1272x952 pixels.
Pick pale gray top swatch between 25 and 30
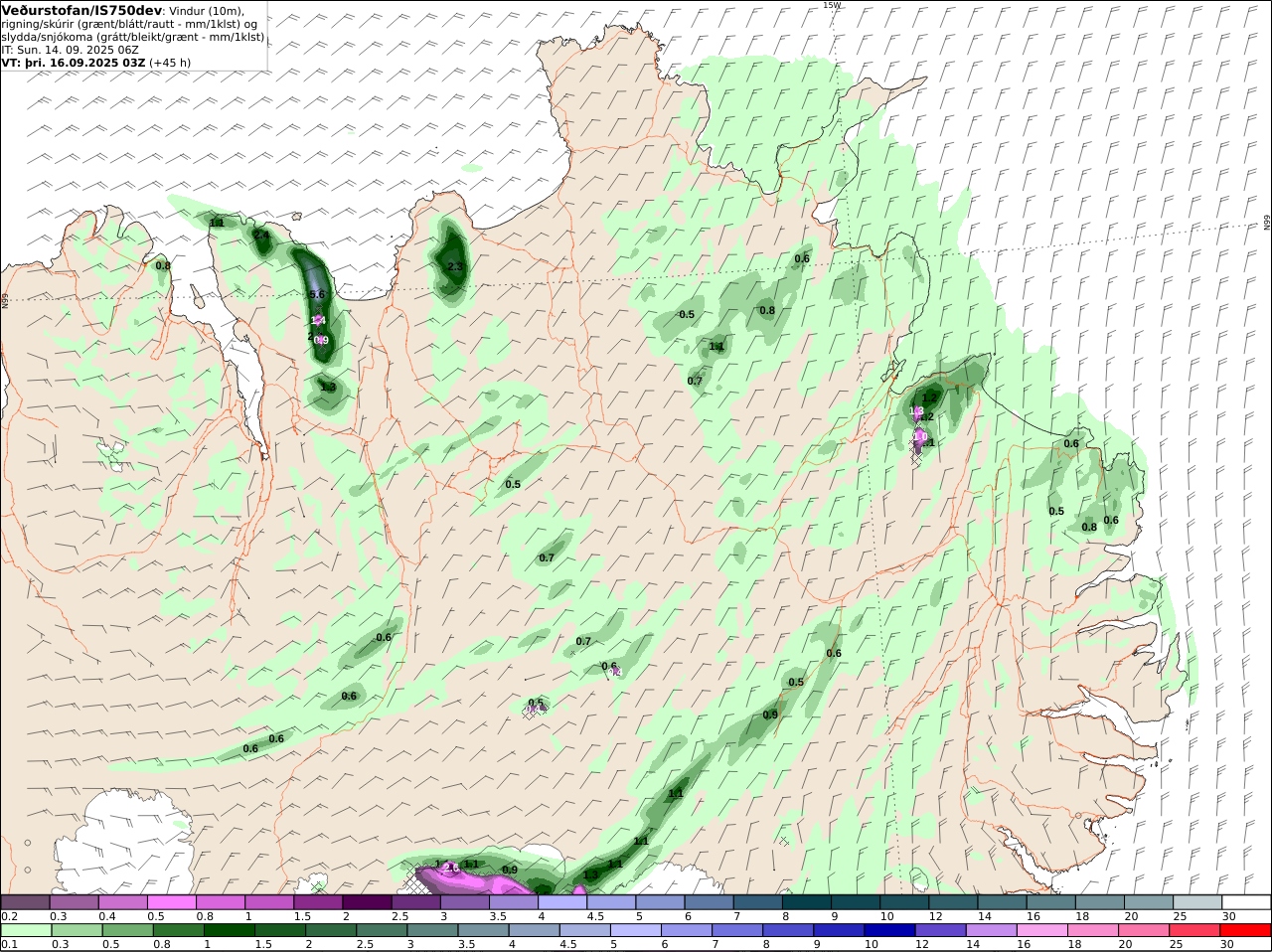1198,902
